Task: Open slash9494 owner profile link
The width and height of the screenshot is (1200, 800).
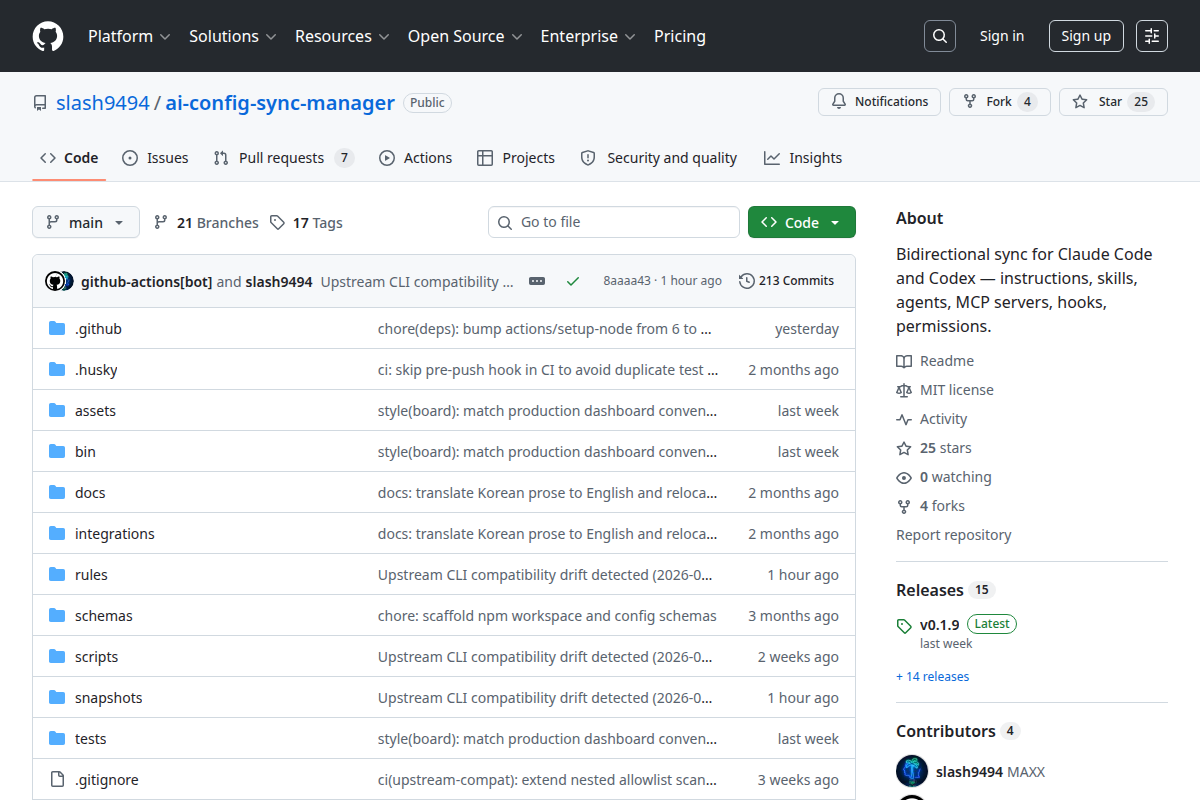Action: click(103, 102)
